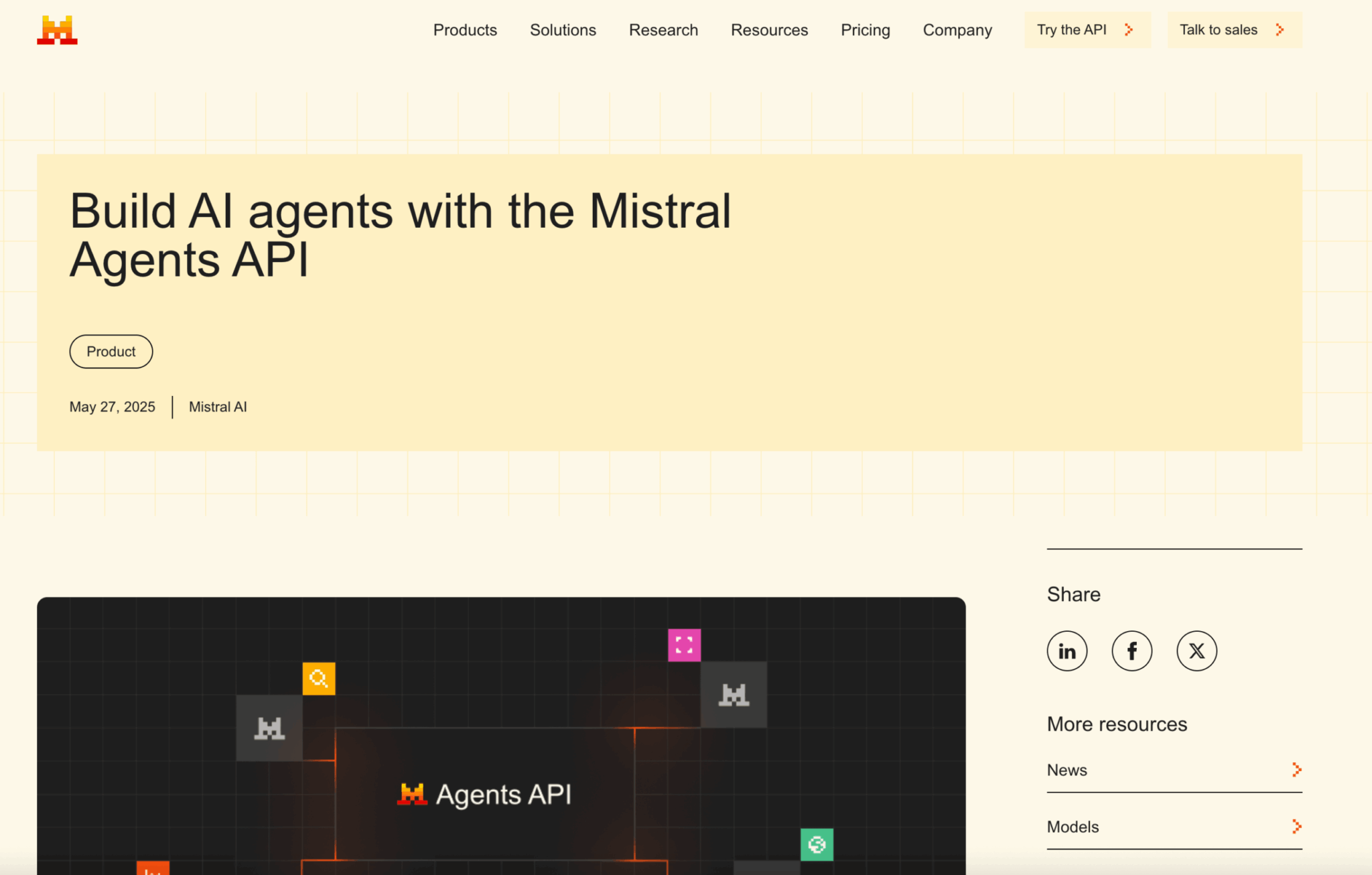Open the Company menu item
Screen dimensions: 1372x875
pos(957,30)
